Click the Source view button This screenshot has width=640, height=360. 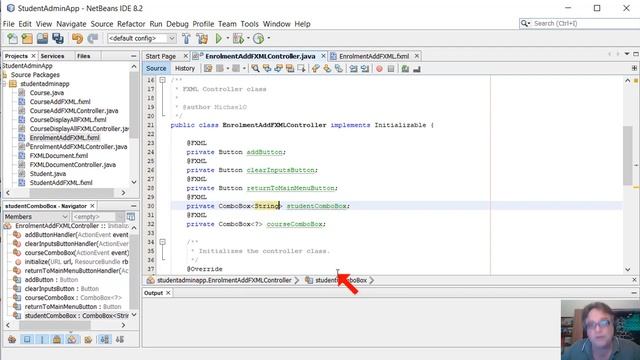156,69
